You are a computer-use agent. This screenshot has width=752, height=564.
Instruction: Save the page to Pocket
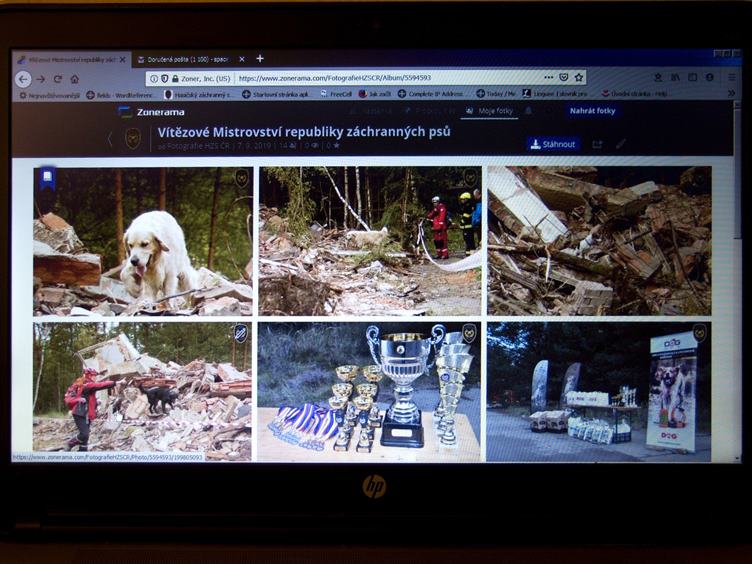tap(564, 77)
